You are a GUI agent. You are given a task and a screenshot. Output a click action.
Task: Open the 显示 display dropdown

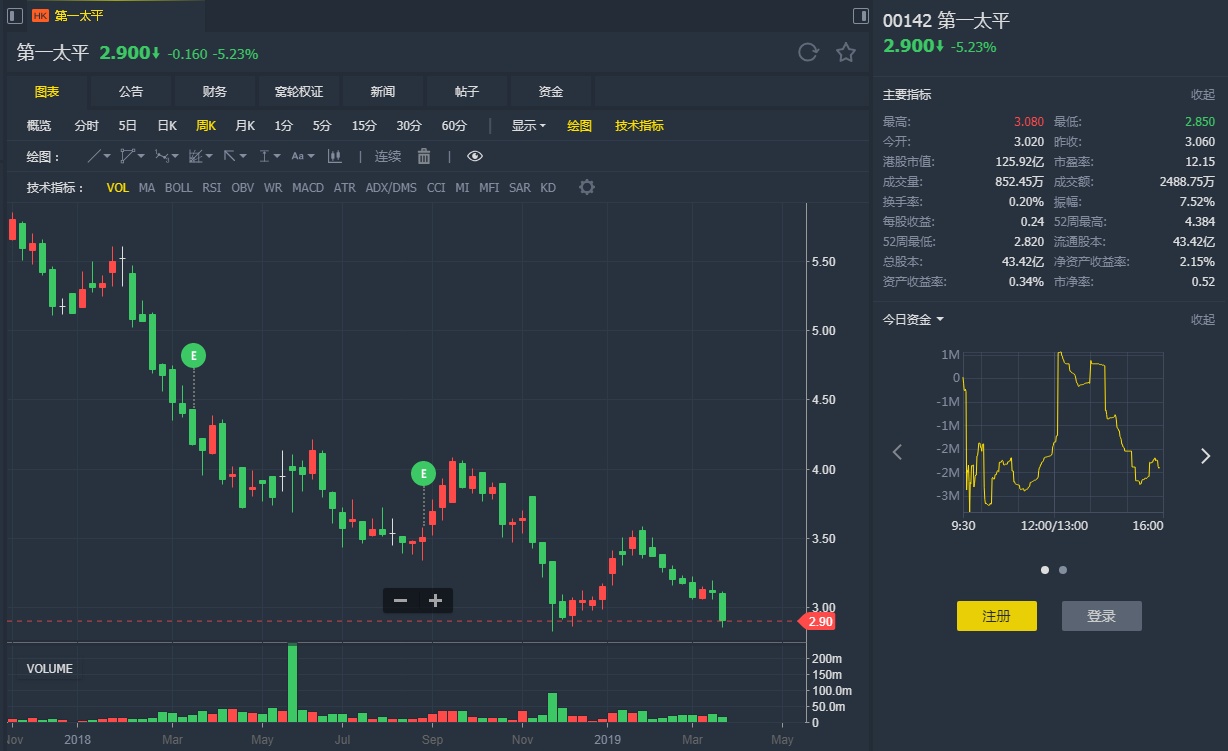point(528,126)
